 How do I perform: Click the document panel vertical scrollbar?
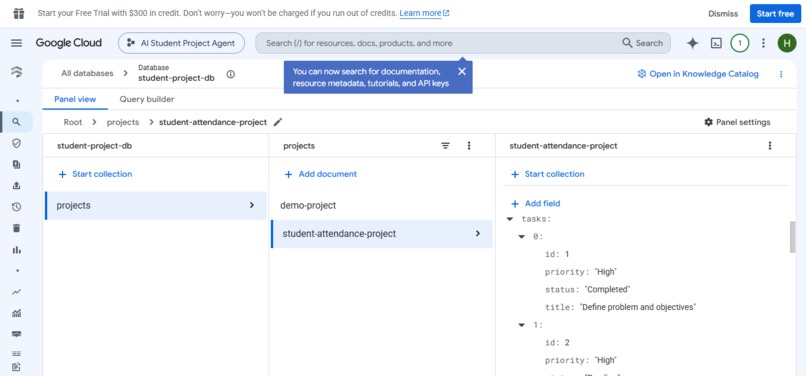click(x=792, y=237)
